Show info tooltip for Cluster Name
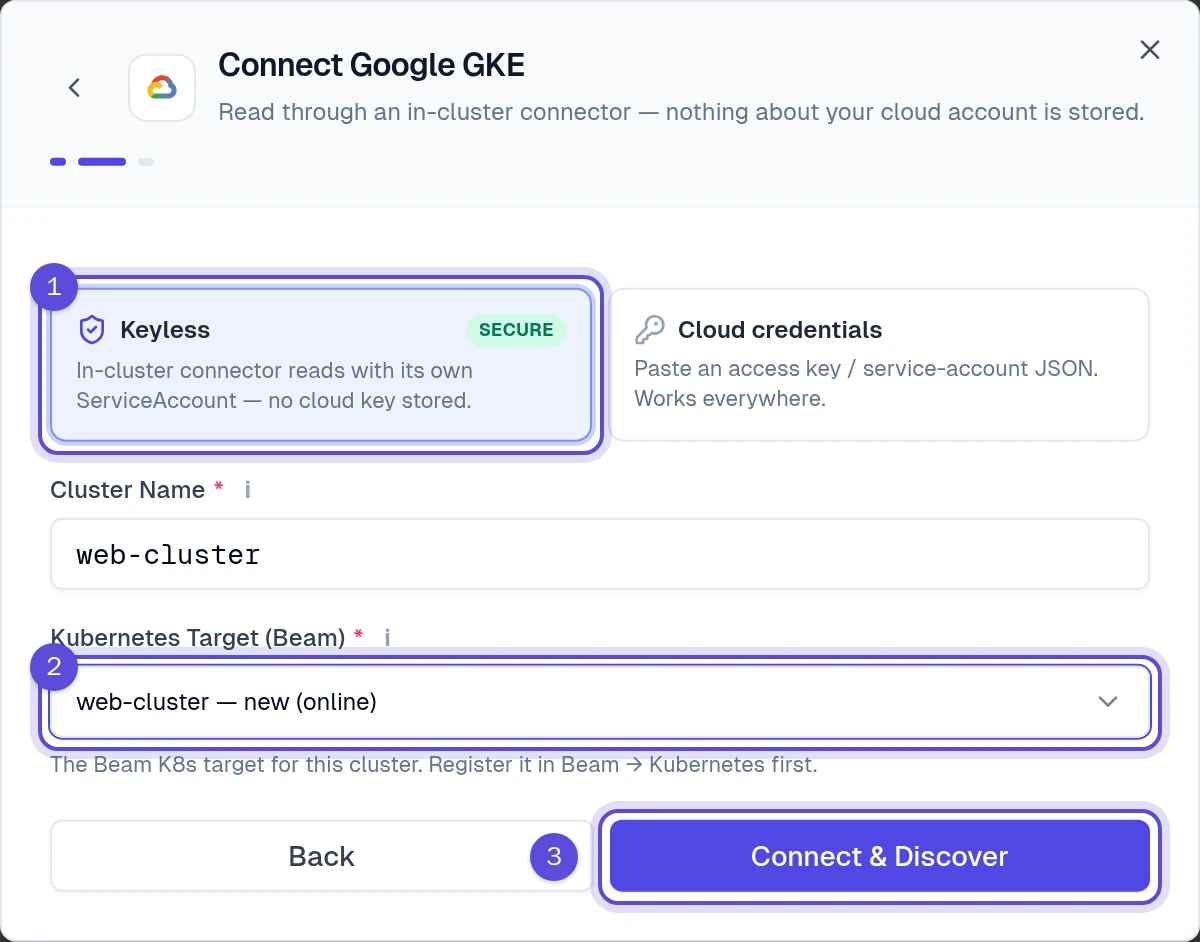Viewport: 1200px width, 942px height. coord(248,490)
